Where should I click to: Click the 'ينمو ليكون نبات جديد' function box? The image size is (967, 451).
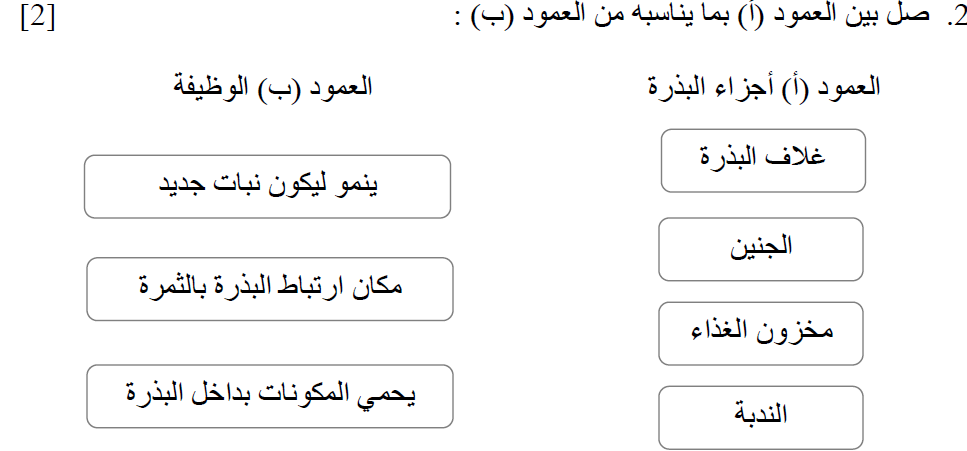(x=267, y=186)
